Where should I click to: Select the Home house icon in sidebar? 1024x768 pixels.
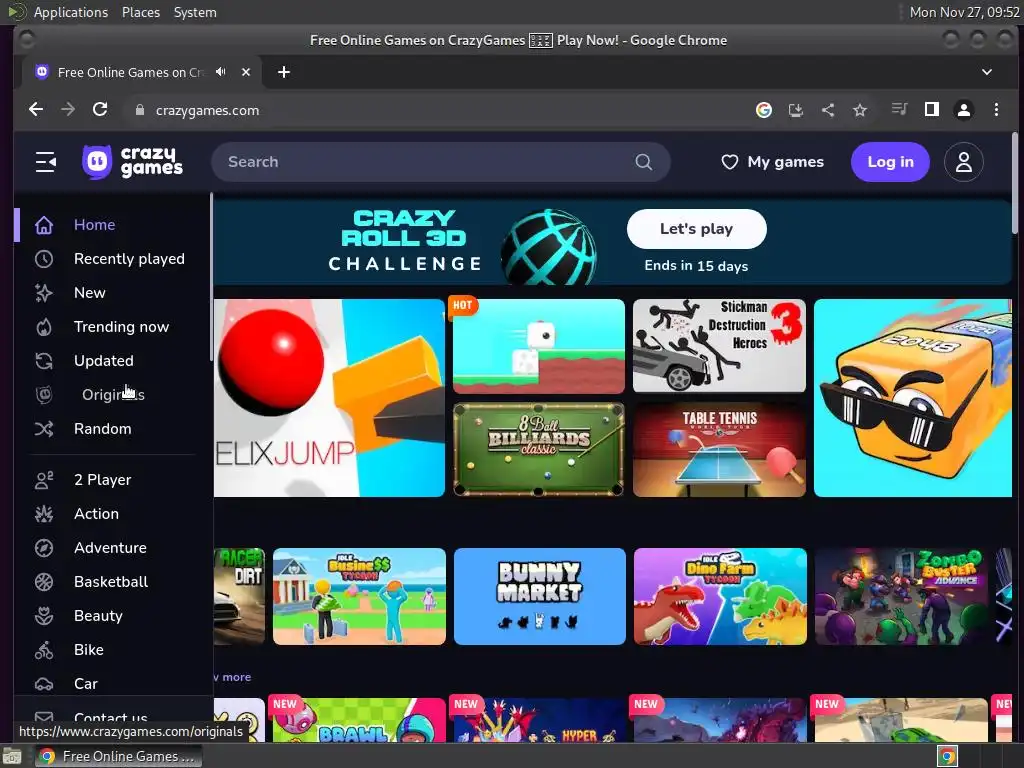[44, 225]
